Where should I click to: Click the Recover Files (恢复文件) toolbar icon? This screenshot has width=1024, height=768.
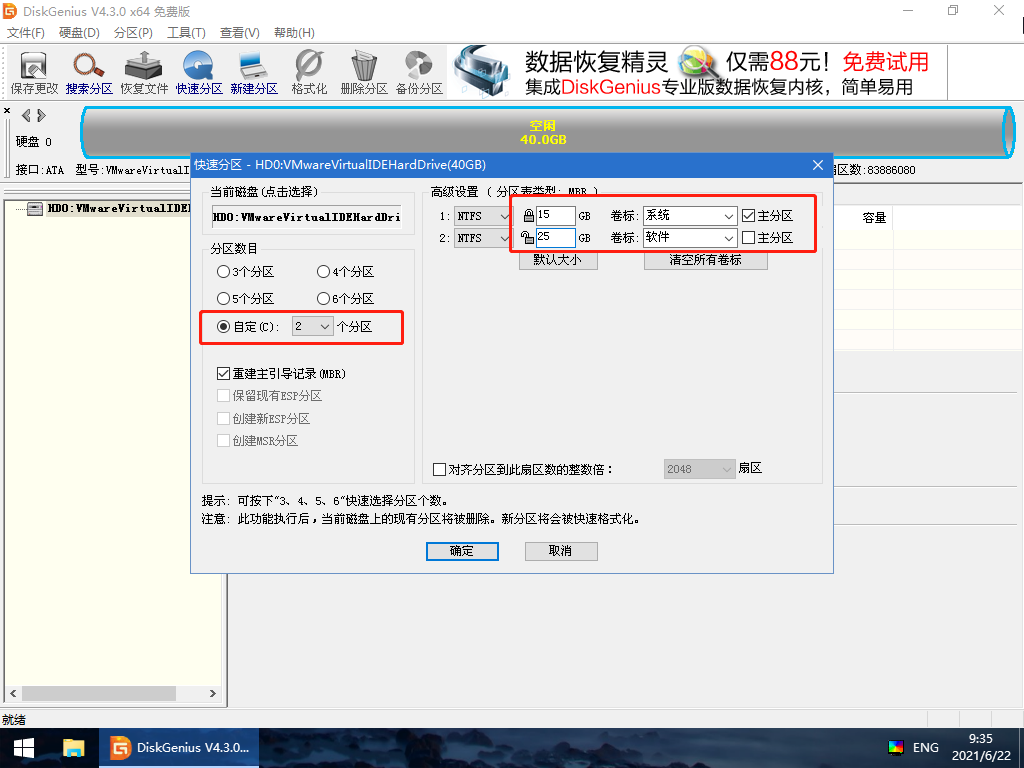(144, 72)
